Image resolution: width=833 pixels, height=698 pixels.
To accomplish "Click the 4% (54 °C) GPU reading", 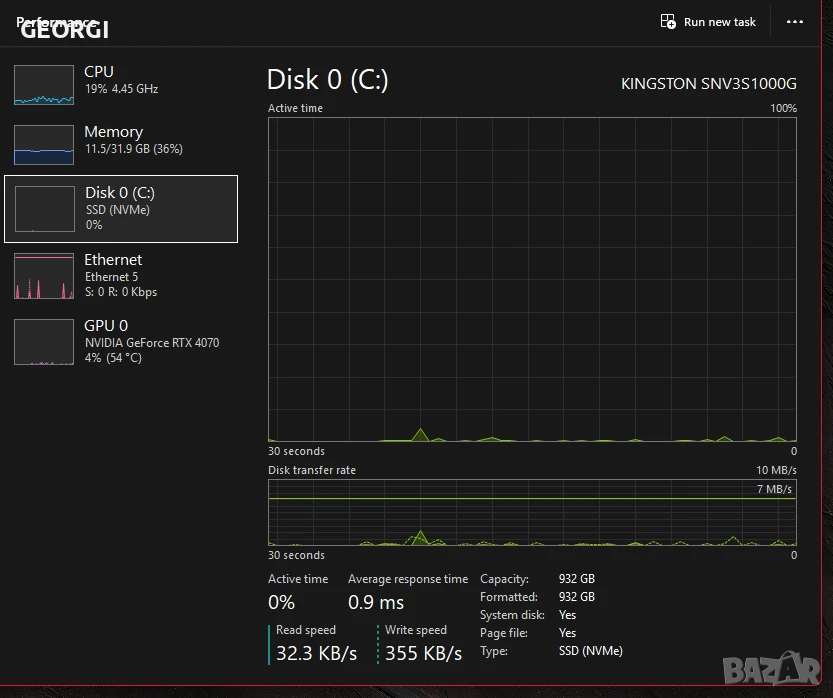I will coord(113,358).
